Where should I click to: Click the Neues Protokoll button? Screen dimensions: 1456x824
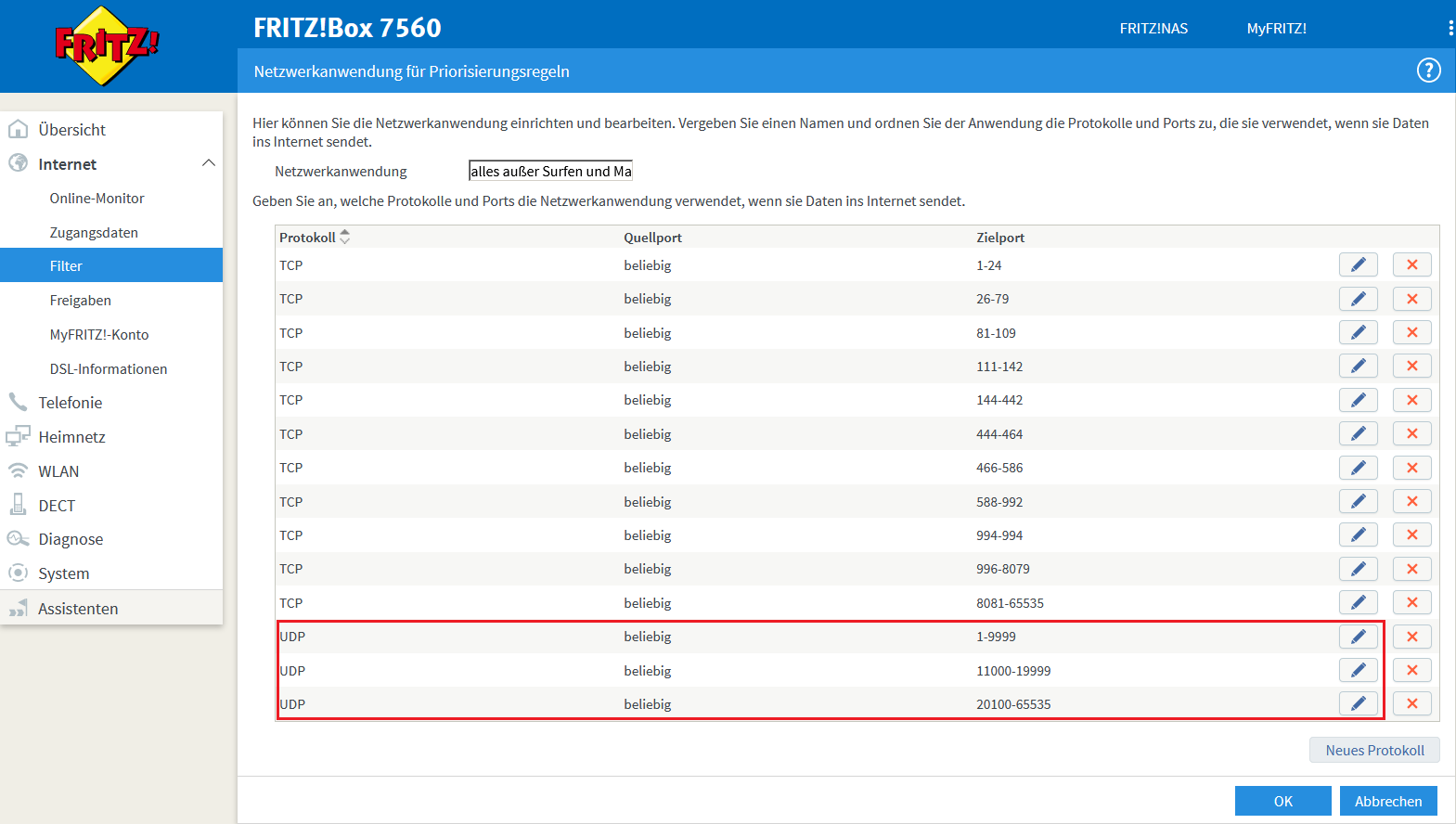[x=1374, y=750]
